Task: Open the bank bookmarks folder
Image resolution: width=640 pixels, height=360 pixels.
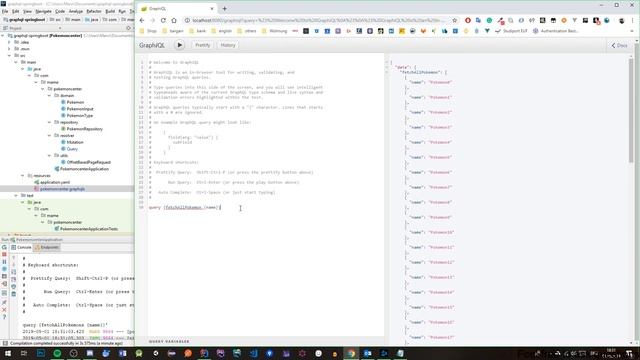Action: [198, 31]
